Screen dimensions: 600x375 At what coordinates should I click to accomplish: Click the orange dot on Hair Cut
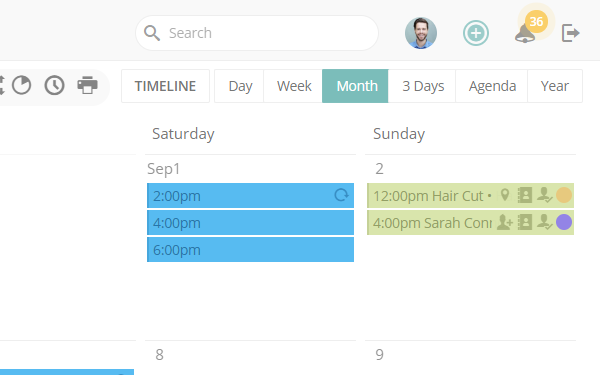coord(564,195)
